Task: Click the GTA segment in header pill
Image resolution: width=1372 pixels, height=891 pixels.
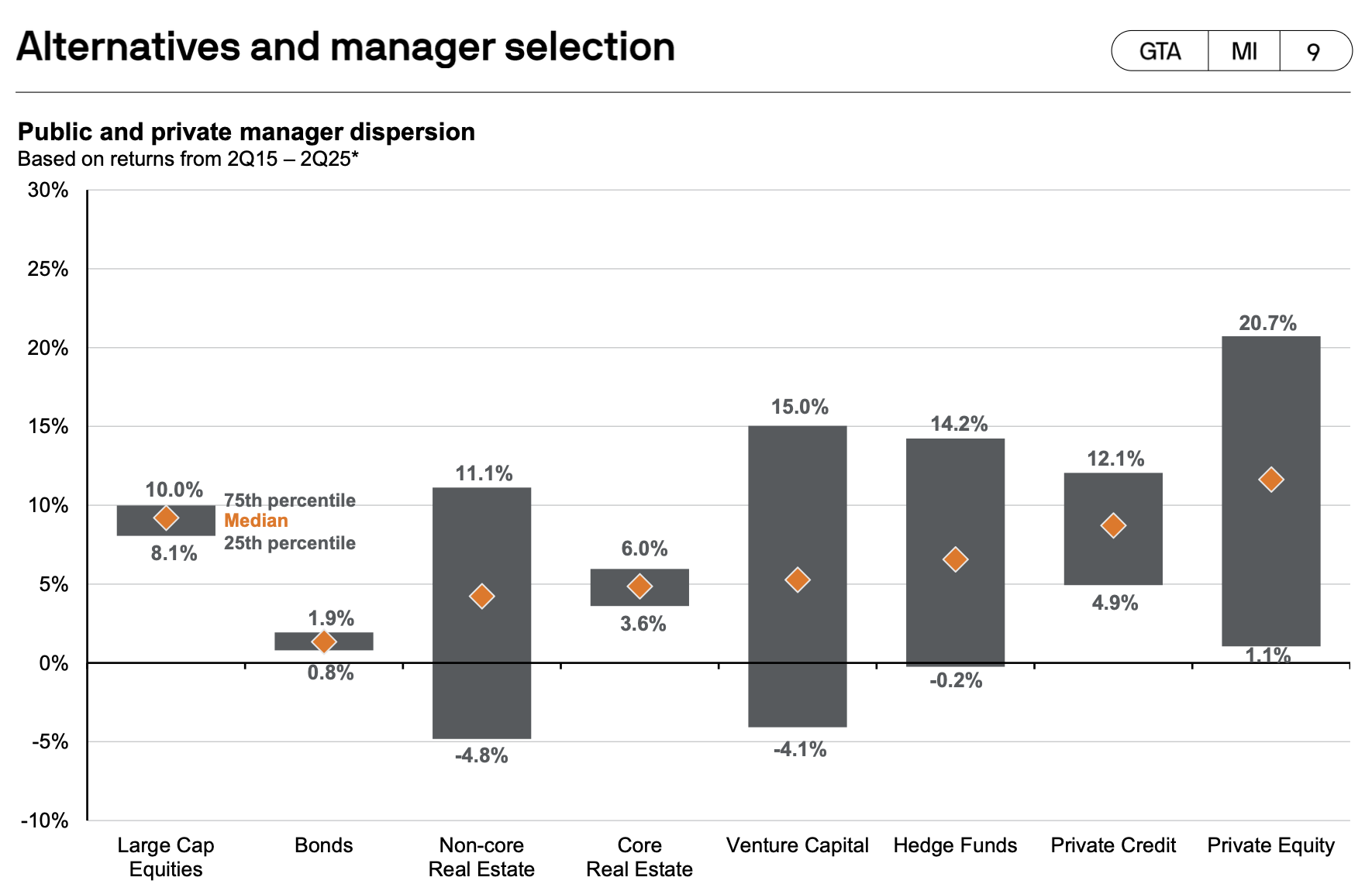Action: tap(1160, 51)
